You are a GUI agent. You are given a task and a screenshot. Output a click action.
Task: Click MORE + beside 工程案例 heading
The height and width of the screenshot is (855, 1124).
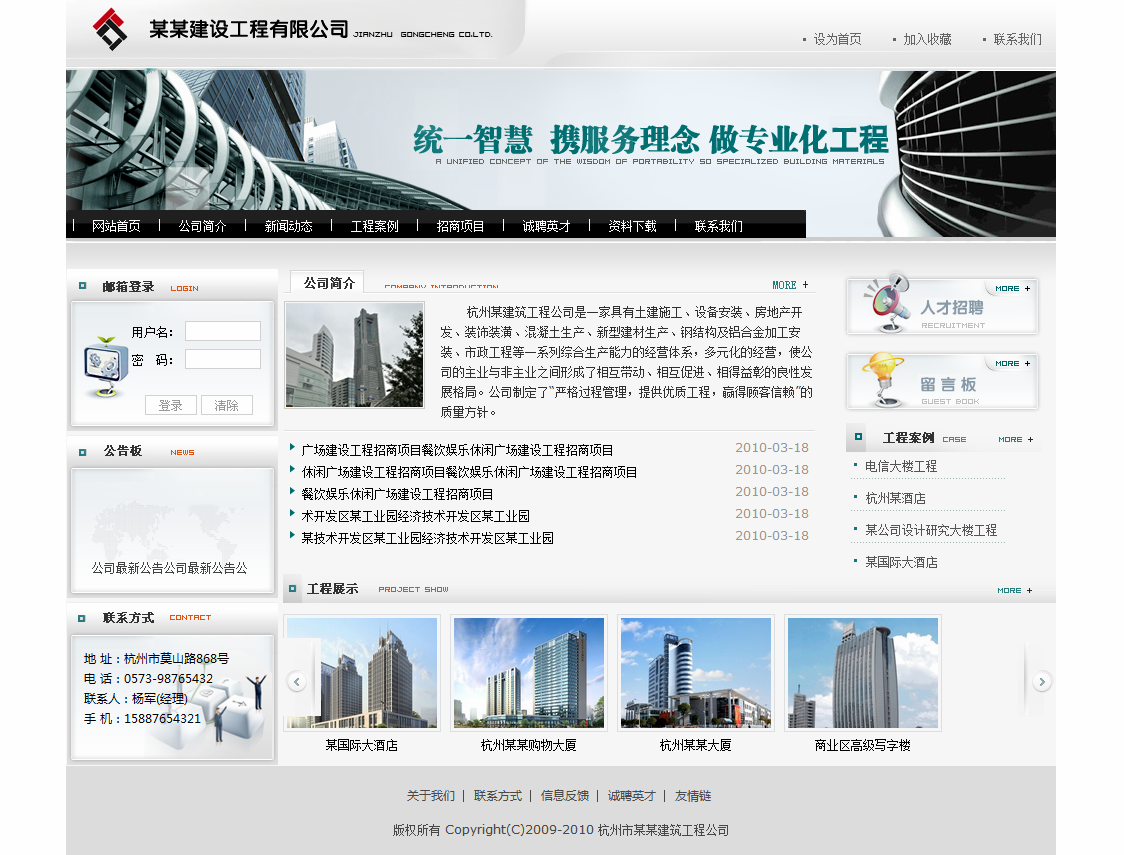[1016, 439]
